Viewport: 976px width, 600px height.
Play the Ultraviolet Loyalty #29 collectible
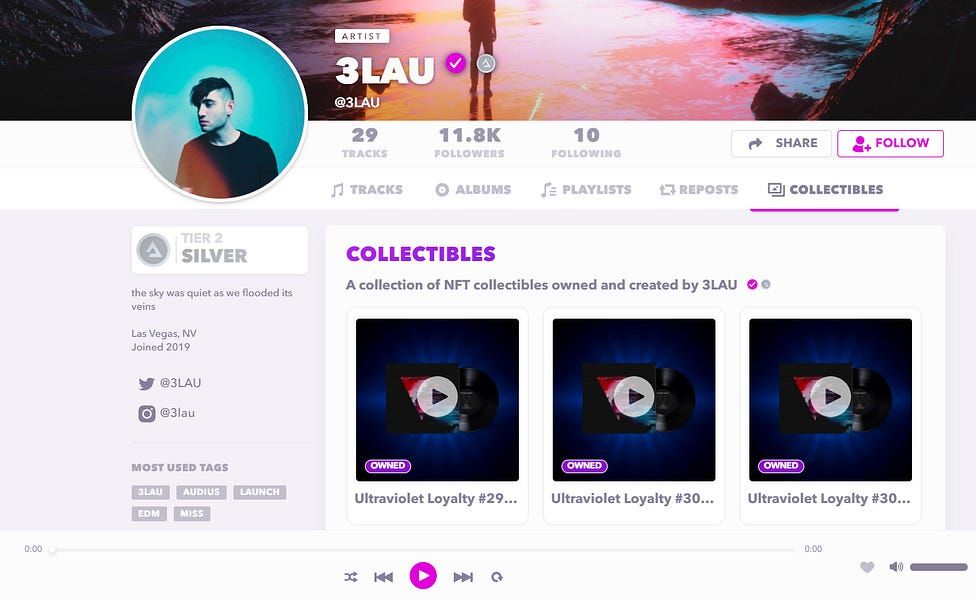[437, 396]
